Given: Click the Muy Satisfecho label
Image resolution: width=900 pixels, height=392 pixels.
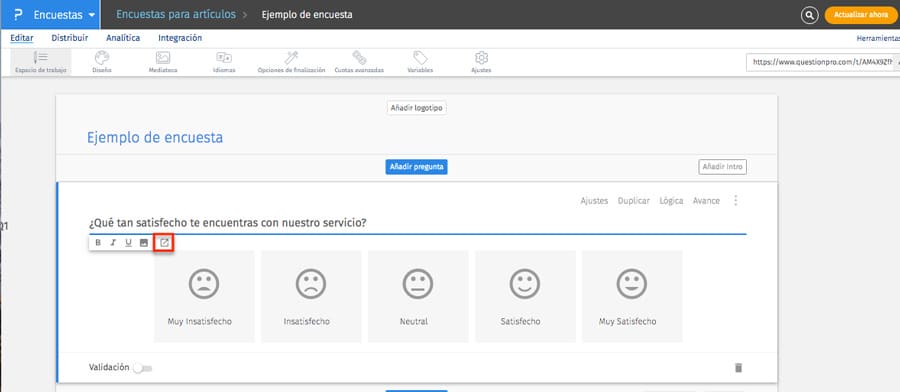Looking at the screenshot, I should click(627, 321).
